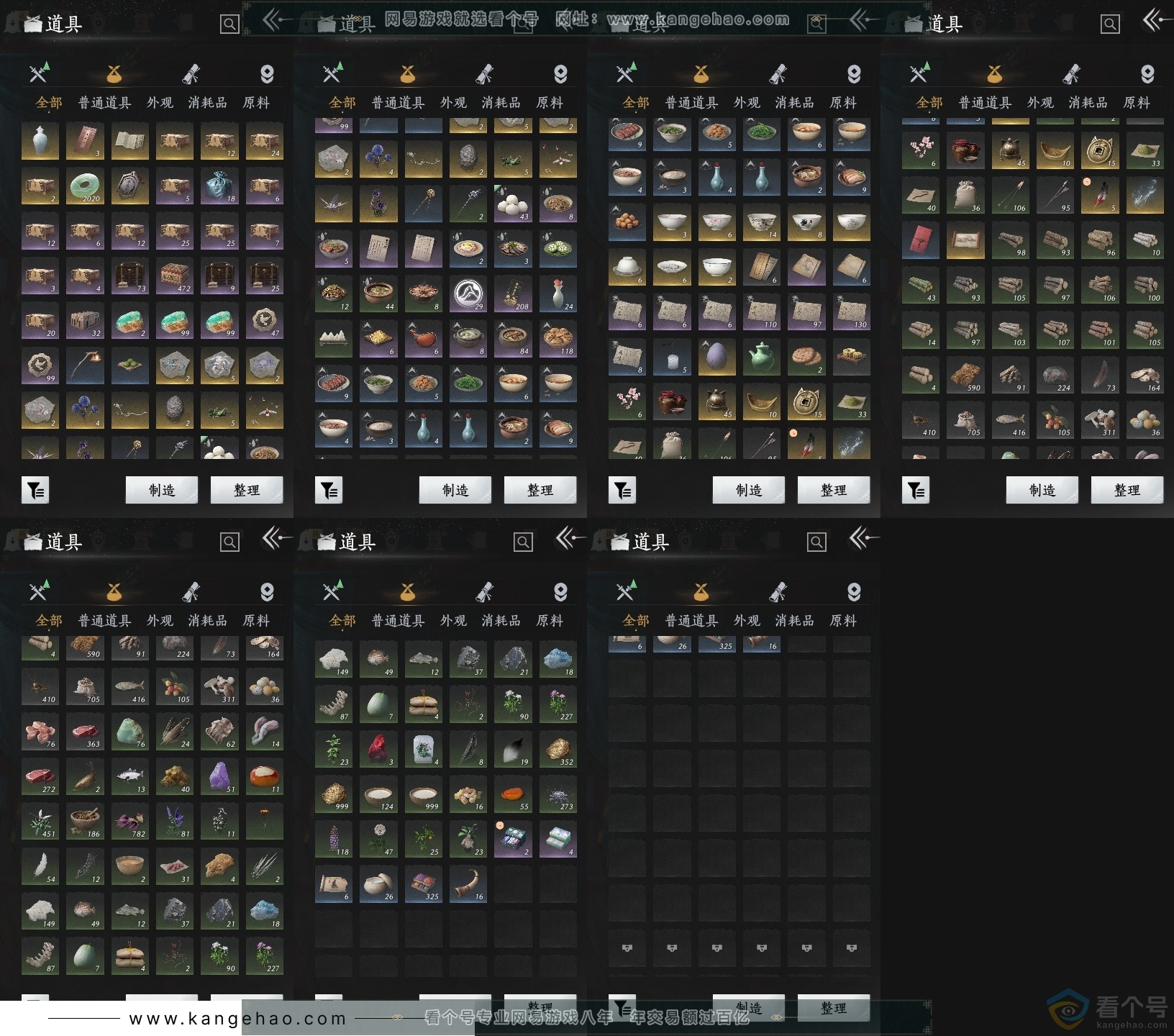Open search in the top-left 道具 panel
The width and height of the screenshot is (1174, 1036).
click(x=229, y=24)
